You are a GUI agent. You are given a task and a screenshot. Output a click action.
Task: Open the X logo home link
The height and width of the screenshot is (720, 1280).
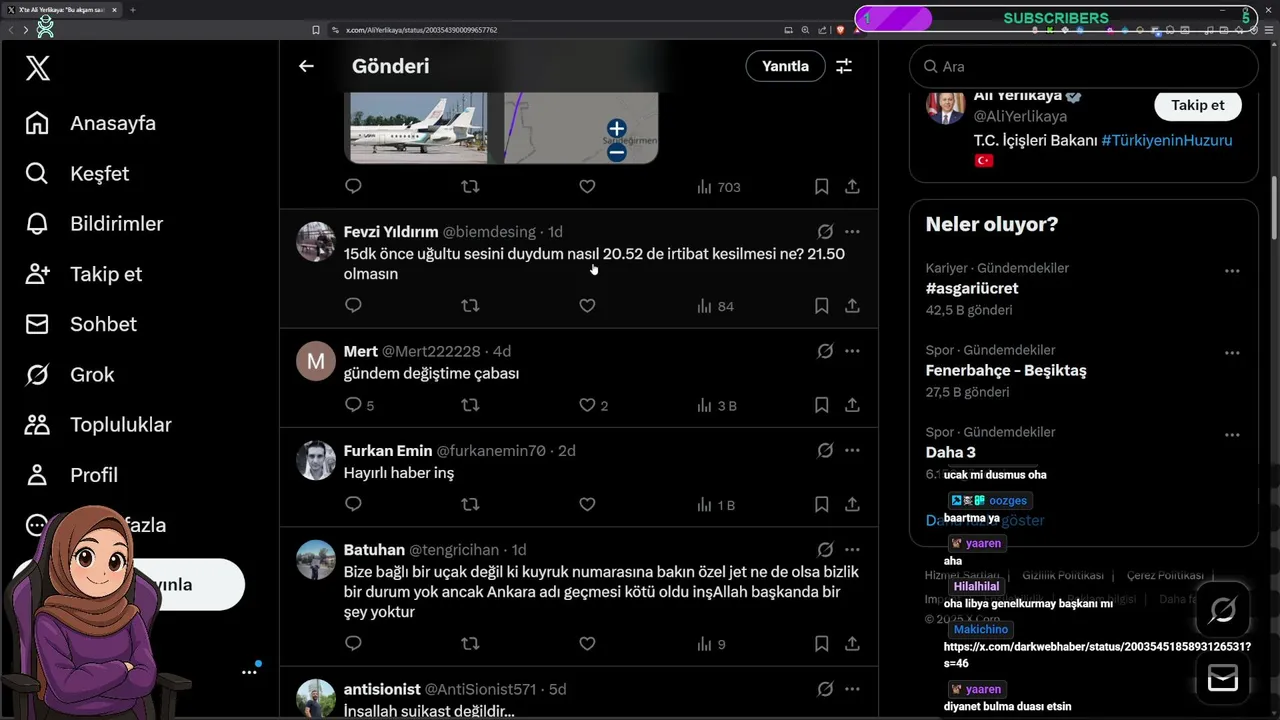click(38, 68)
